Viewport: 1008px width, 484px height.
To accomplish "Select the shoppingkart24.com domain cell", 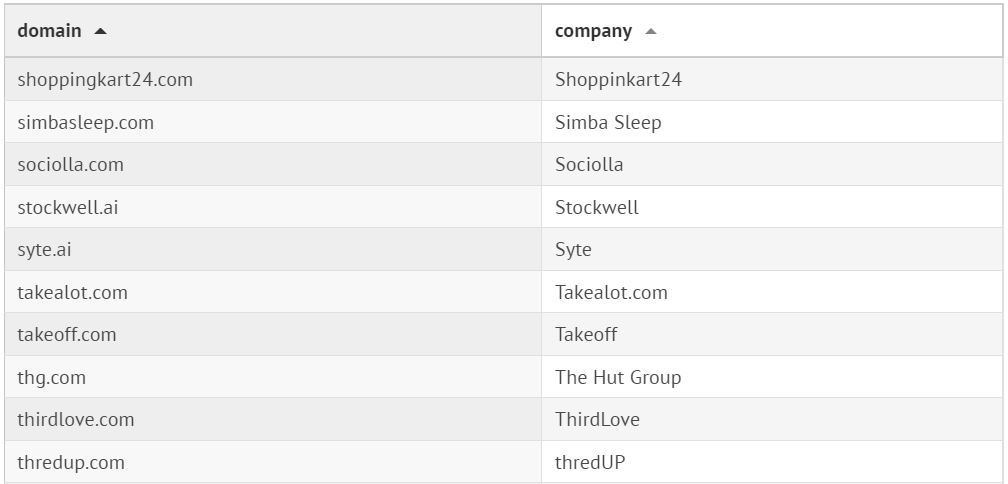I will pos(105,80).
